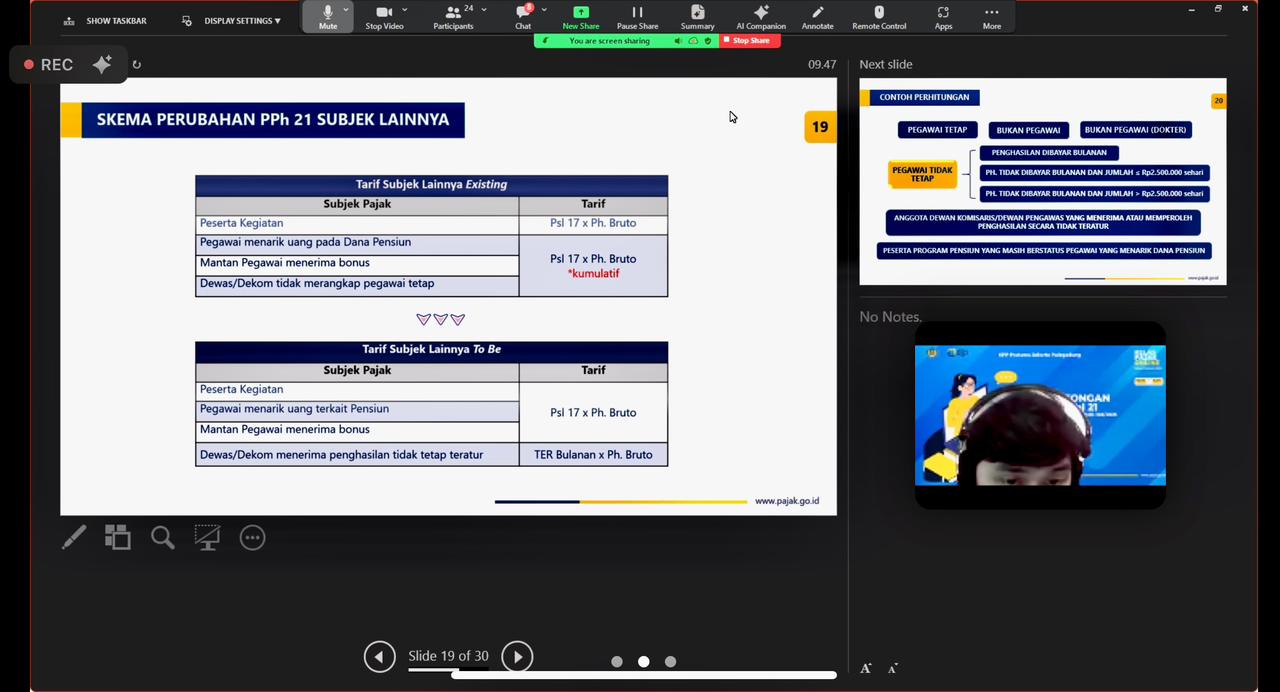Open more slide show options ellipsis
Screen dimensions: 1280x692
click(x=252, y=538)
